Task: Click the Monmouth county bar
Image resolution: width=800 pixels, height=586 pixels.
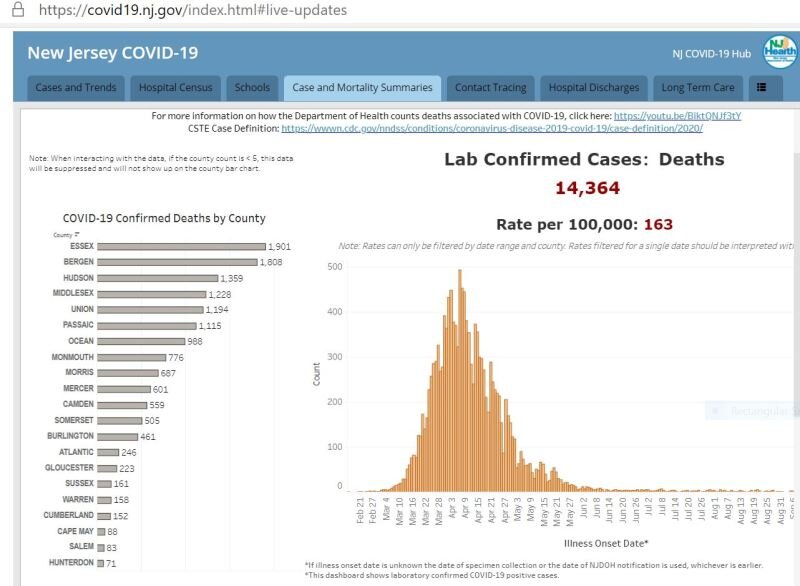Action: 132,358
